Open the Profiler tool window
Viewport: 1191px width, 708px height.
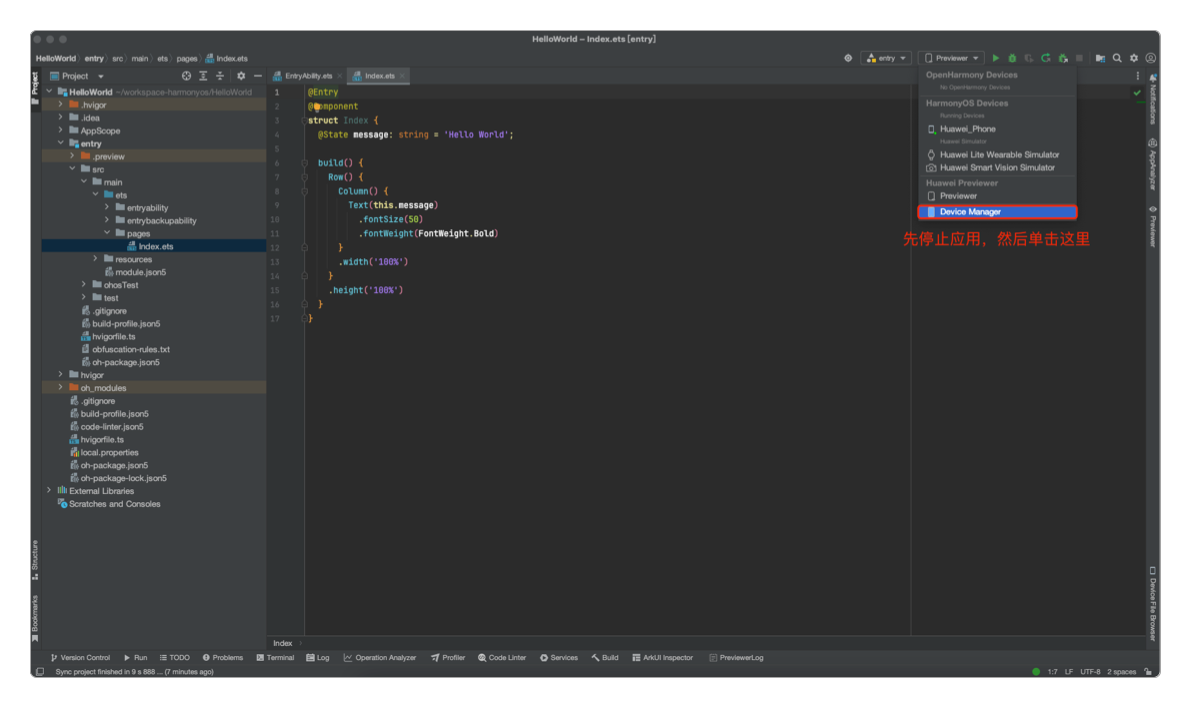point(448,658)
